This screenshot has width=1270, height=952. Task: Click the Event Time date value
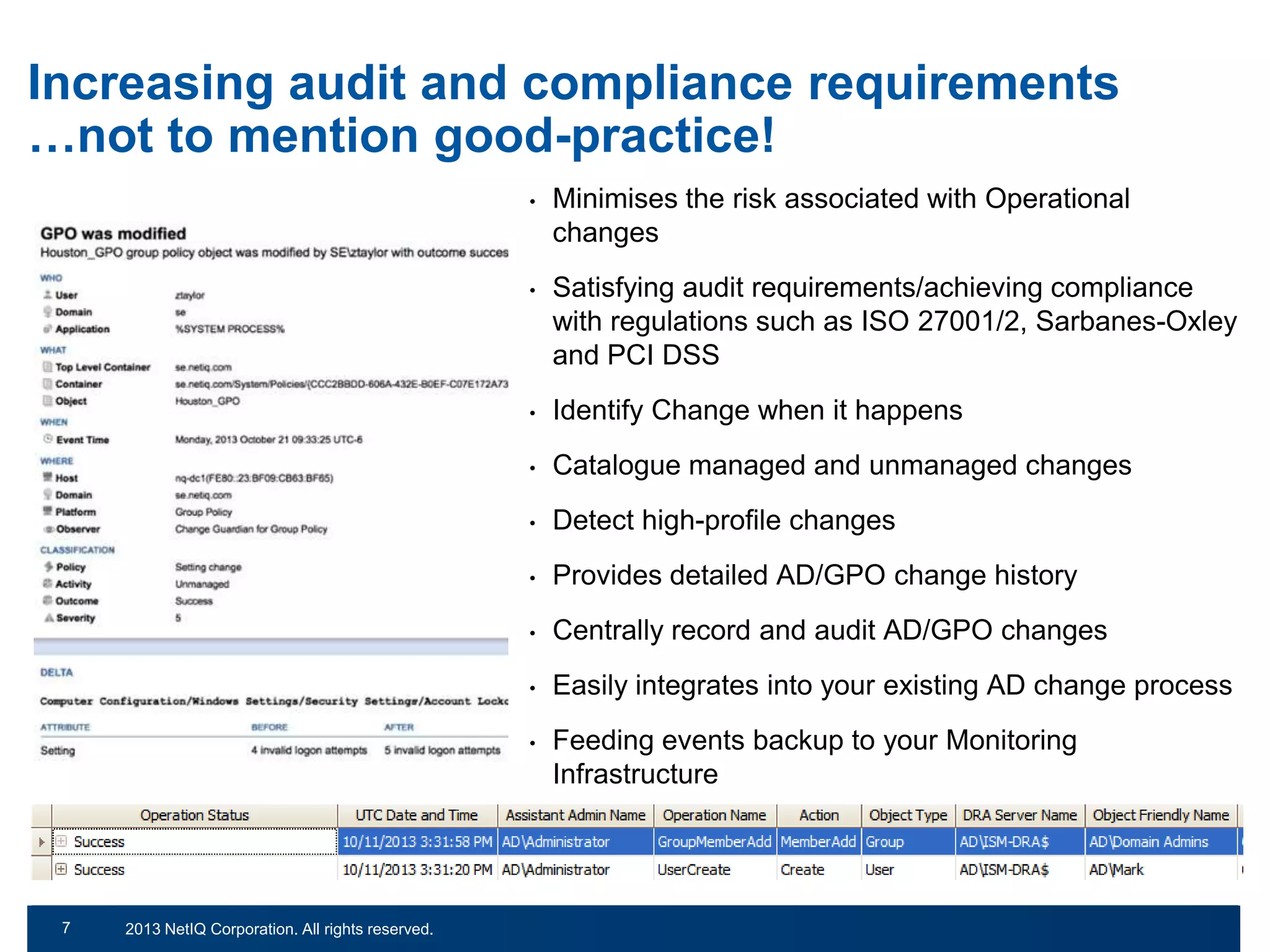269,439
